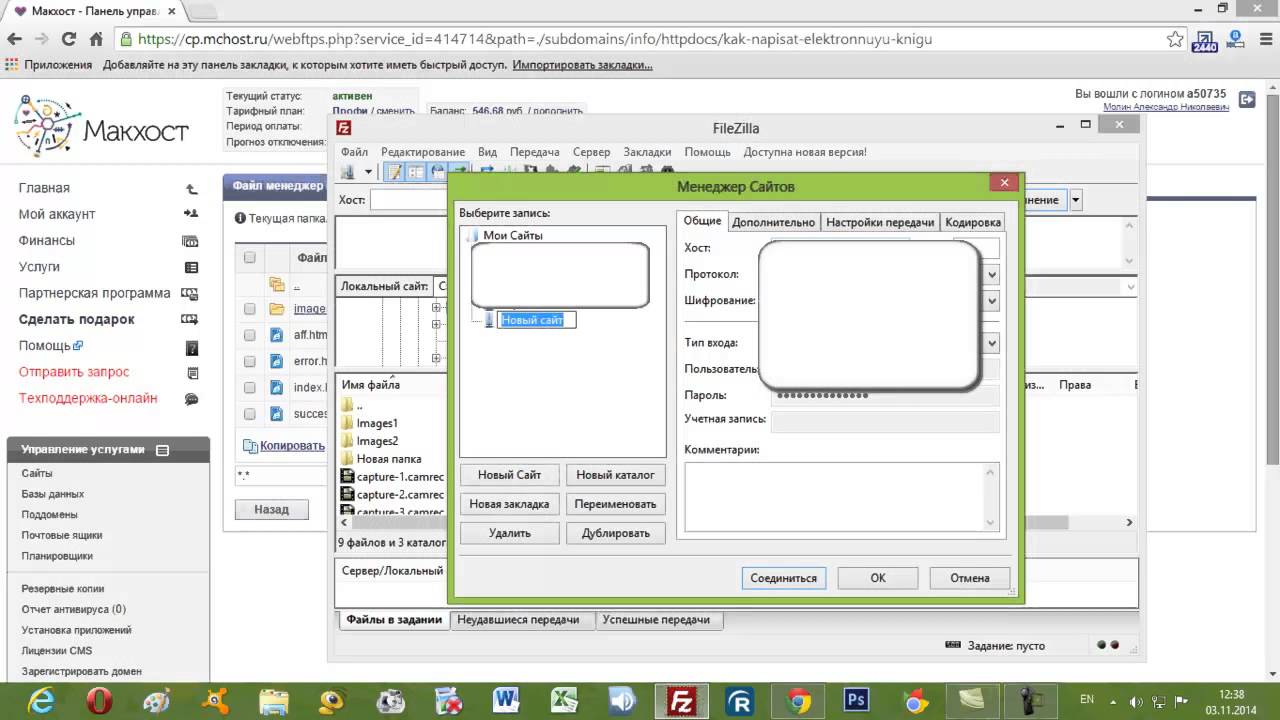Open the Закладки menu
The image size is (1280, 720).
point(647,152)
